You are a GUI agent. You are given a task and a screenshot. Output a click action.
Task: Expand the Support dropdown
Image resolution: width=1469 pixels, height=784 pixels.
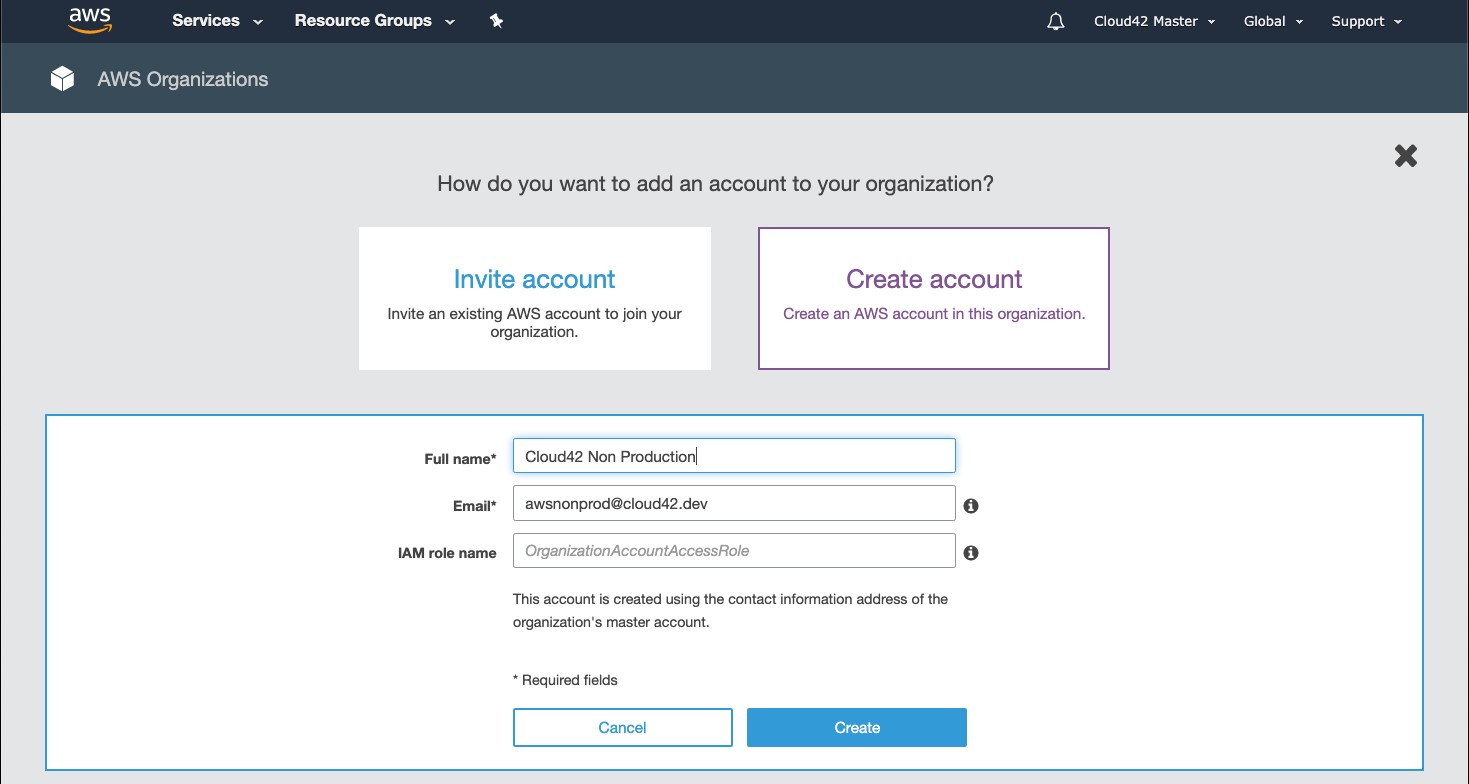point(1365,20)
